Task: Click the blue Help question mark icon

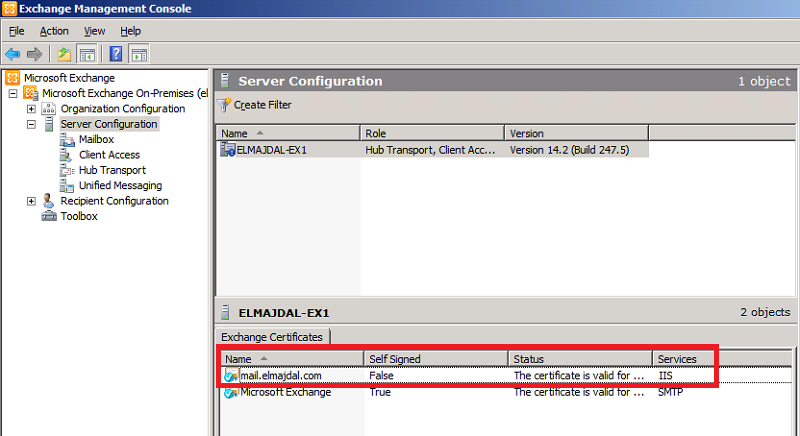Action: 116,54
